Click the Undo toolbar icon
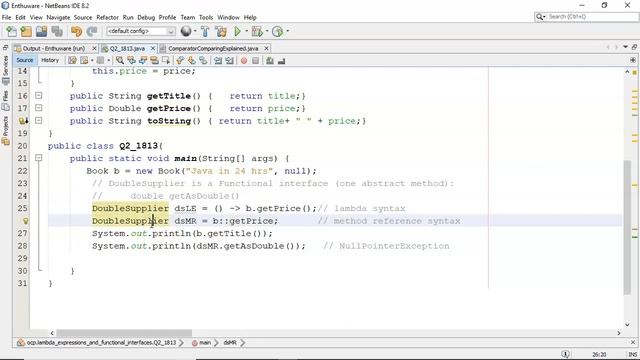This screenshot has width=640, height=360. 76,31
